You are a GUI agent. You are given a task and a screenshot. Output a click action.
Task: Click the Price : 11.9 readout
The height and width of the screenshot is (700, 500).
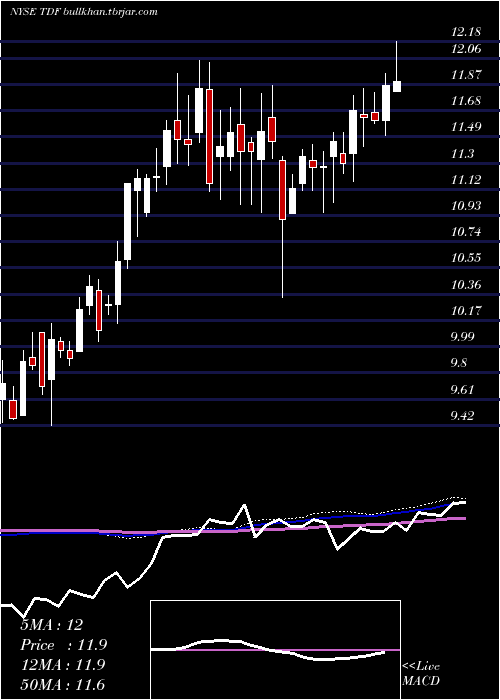pyautogui.click(x=64, y=645)
